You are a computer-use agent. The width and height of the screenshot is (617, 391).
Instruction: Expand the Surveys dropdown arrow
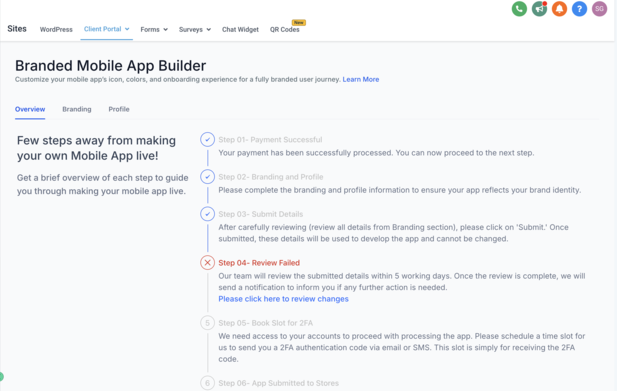tap(209, 30)
